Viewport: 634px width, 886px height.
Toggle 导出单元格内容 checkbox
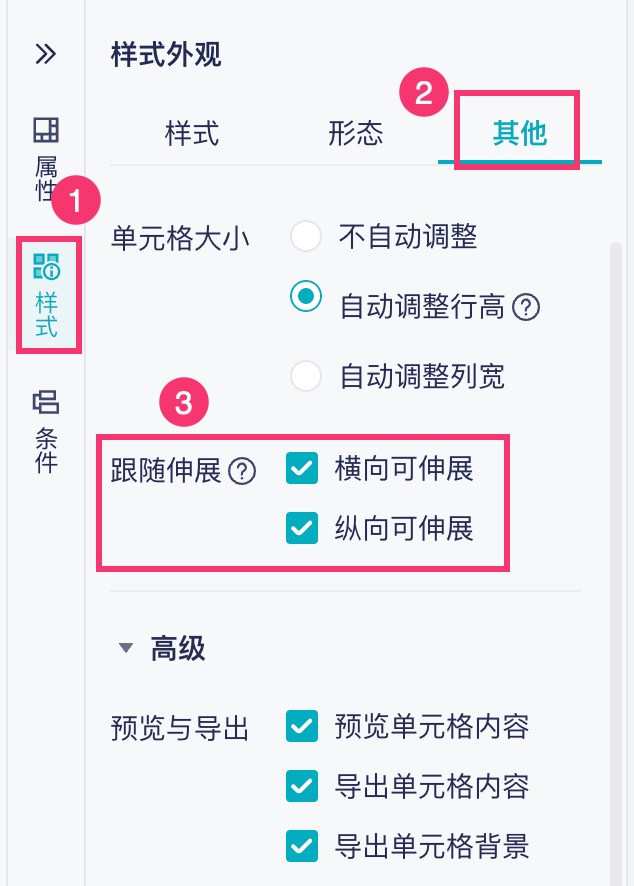click(301, 787)
